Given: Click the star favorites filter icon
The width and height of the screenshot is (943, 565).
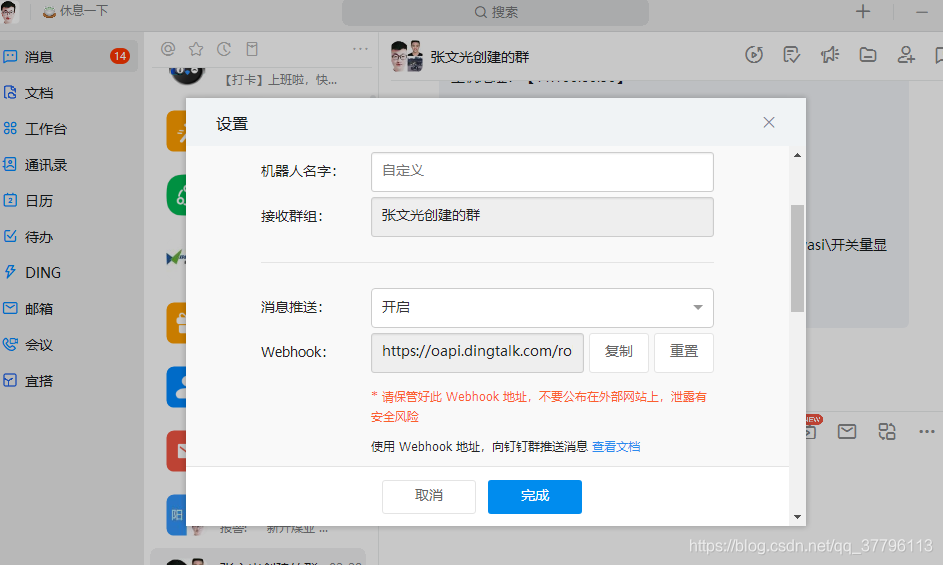Looking at the screenshot, I should pyautogui.click(x=196, y=49).
